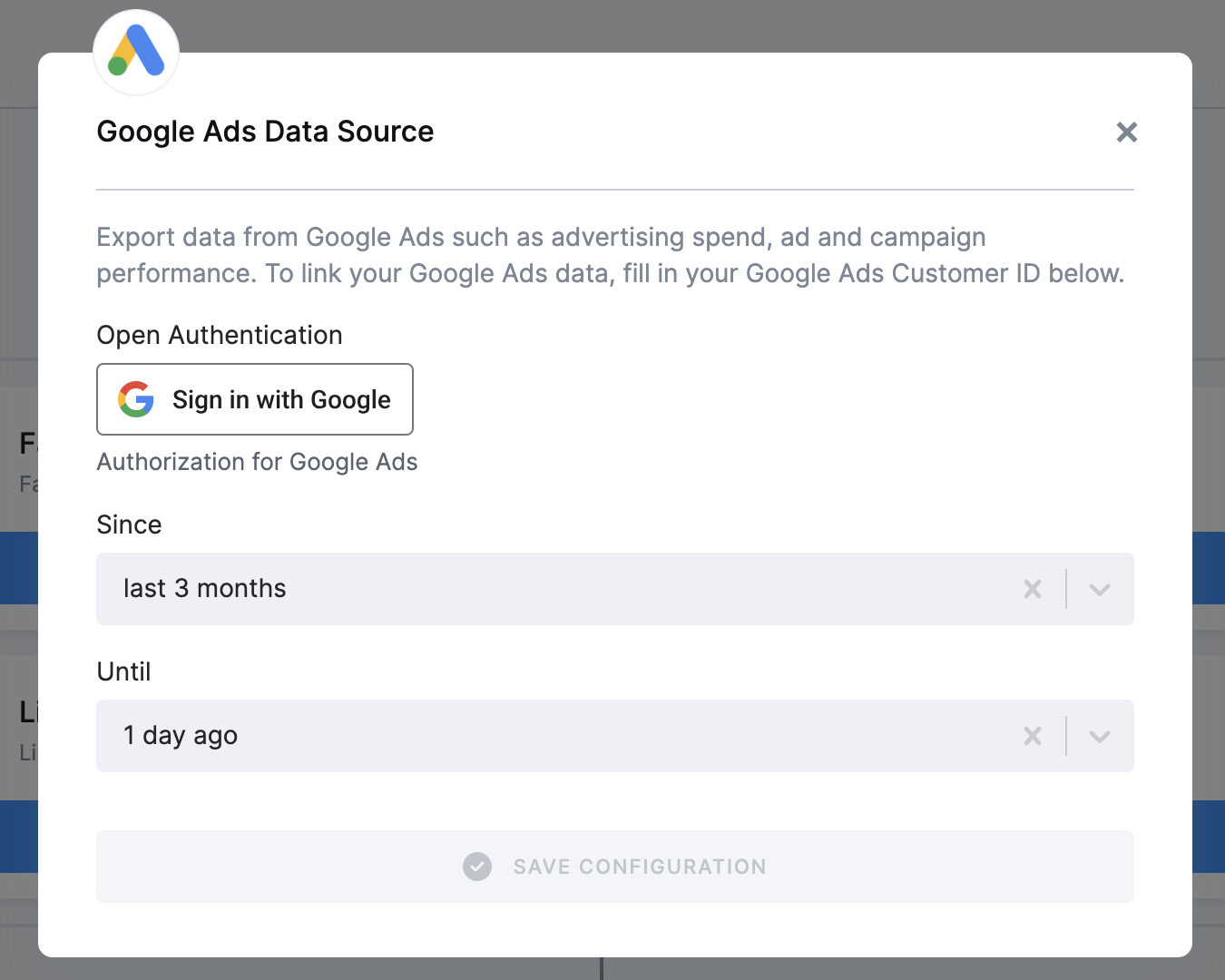Click the Authorization for Google Ads label

click(257, 462)
